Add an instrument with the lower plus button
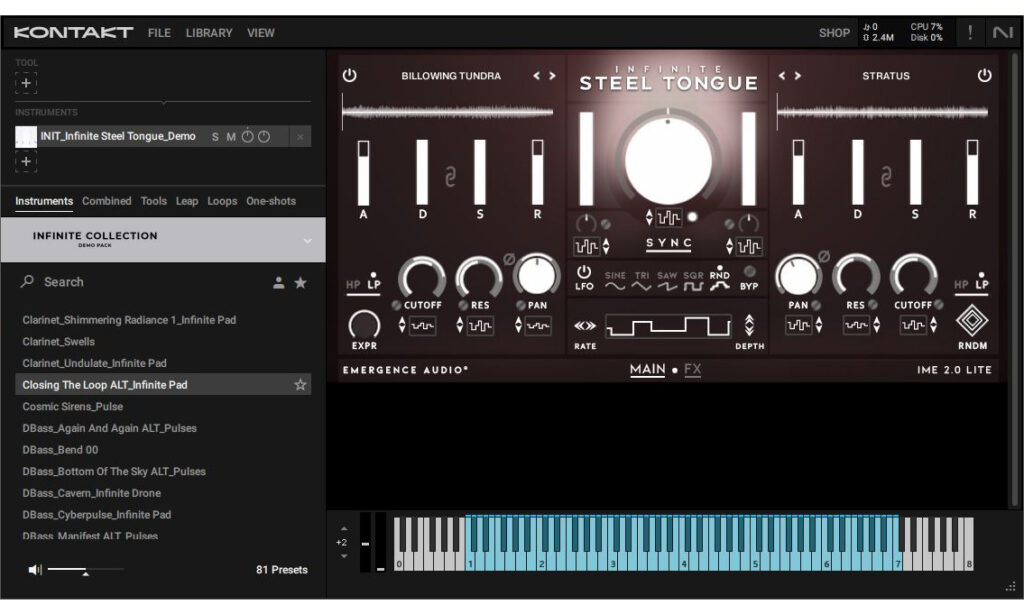1024x614 pixels. [x=26, y=161]
